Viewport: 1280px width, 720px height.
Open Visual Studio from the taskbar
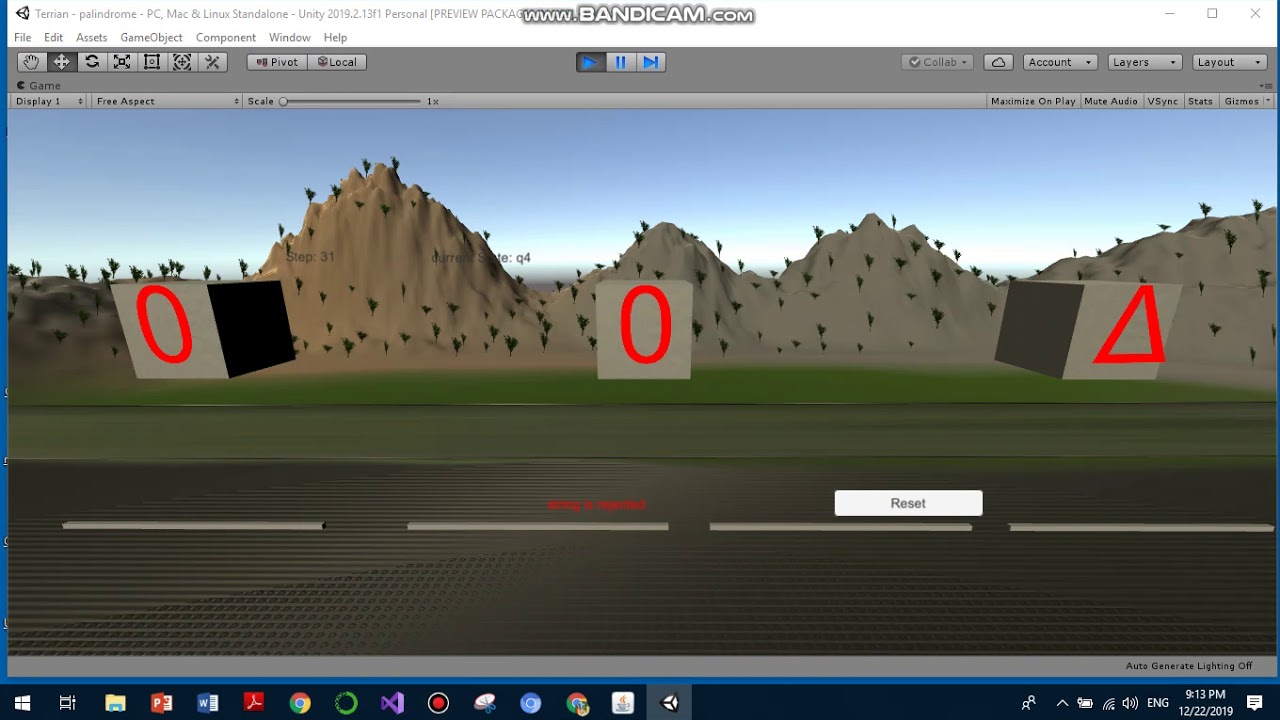(x=392, y=703)
